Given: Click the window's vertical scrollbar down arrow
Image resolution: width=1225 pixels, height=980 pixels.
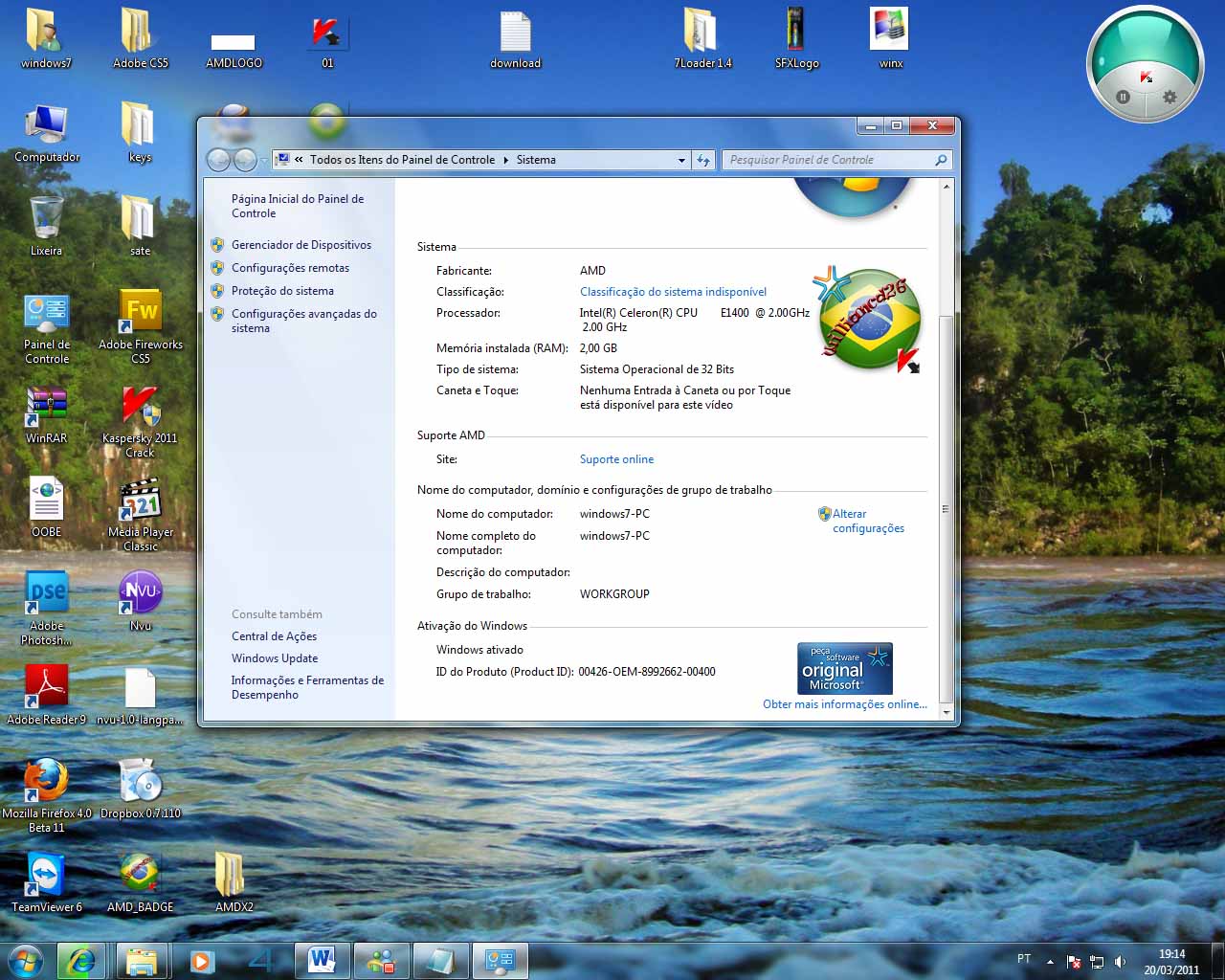Looking at the screenshot, I should click(946, 712).
